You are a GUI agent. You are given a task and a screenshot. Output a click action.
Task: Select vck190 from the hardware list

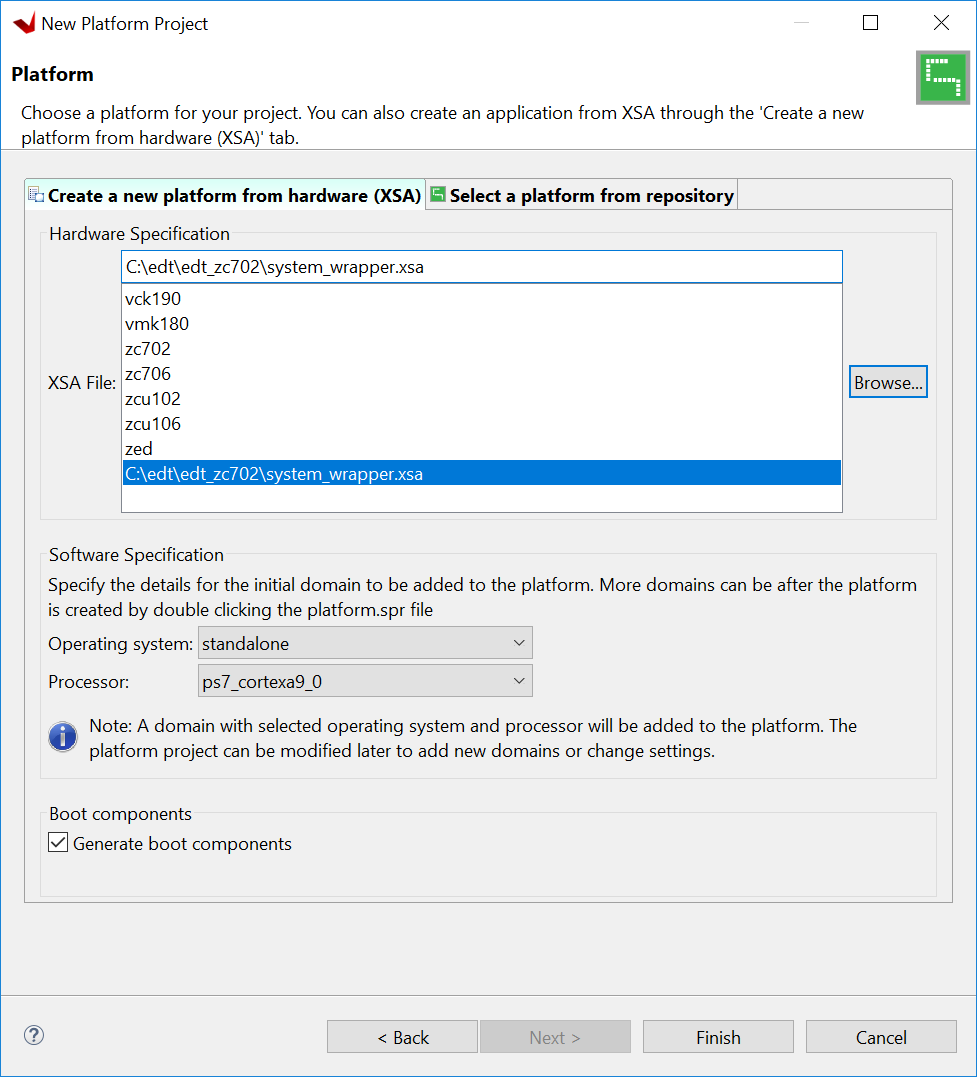(153, 299)
